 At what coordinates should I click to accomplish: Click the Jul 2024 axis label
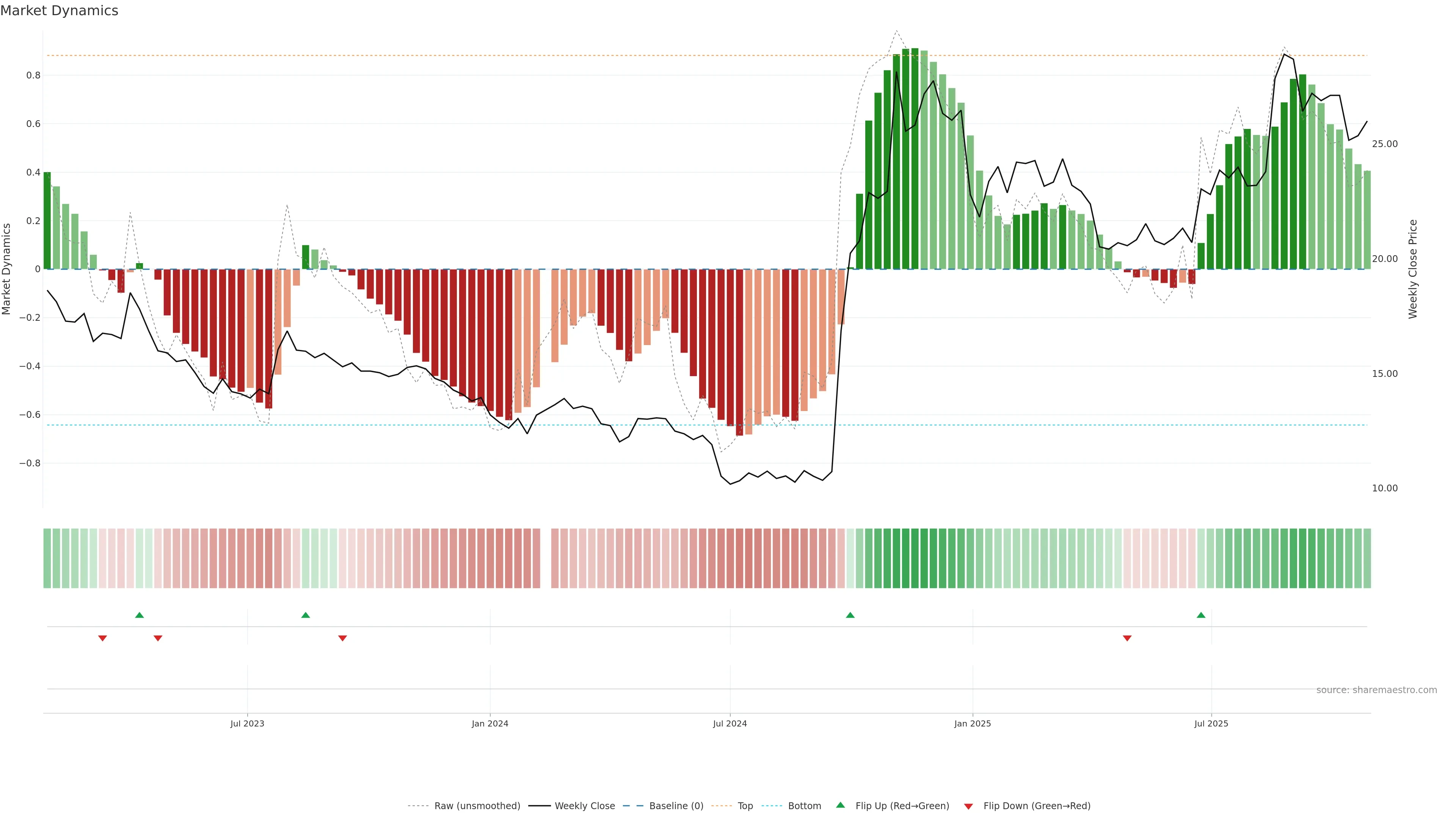(730, 723)
